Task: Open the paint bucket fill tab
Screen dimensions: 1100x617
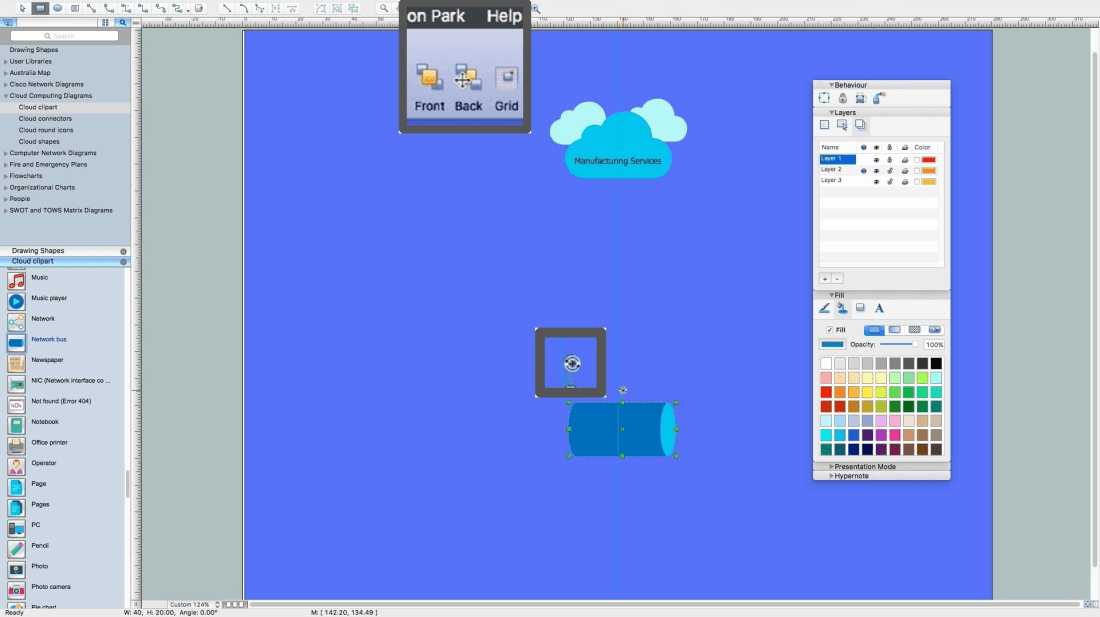Action: [x=842, y=308]
